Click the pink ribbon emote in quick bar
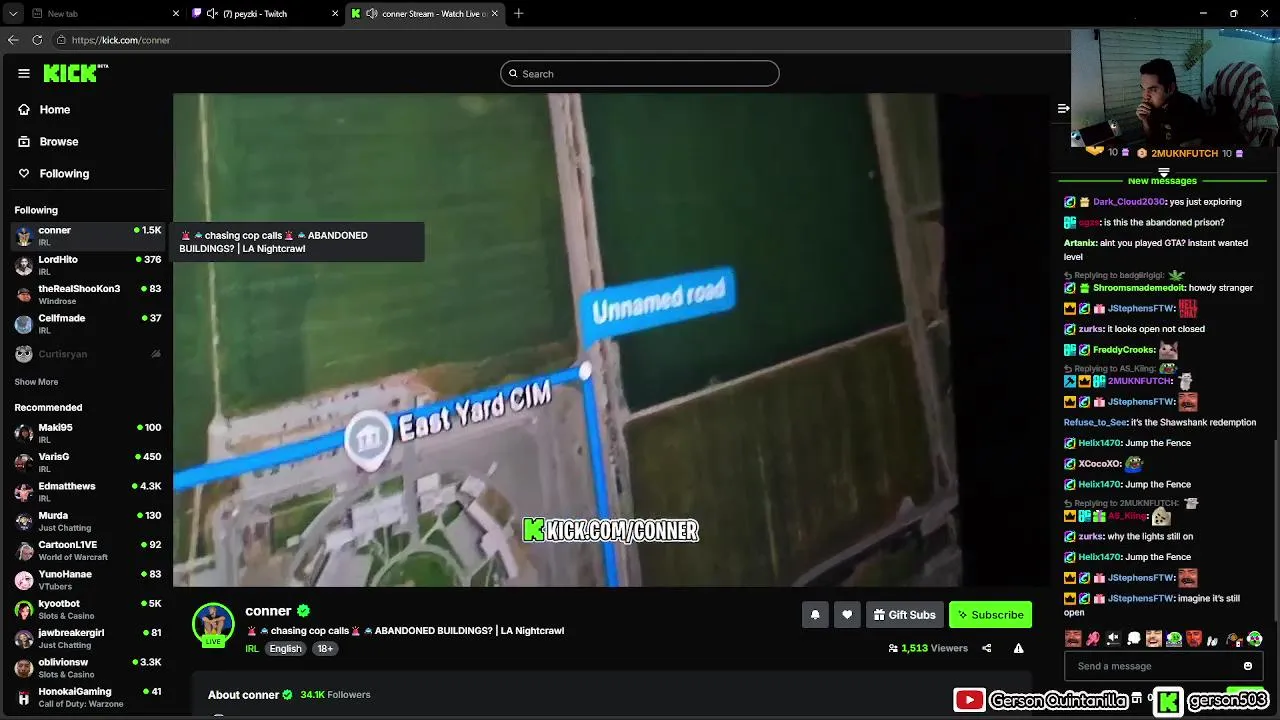Screen dimensions: 1280x720 (1093, 638)
